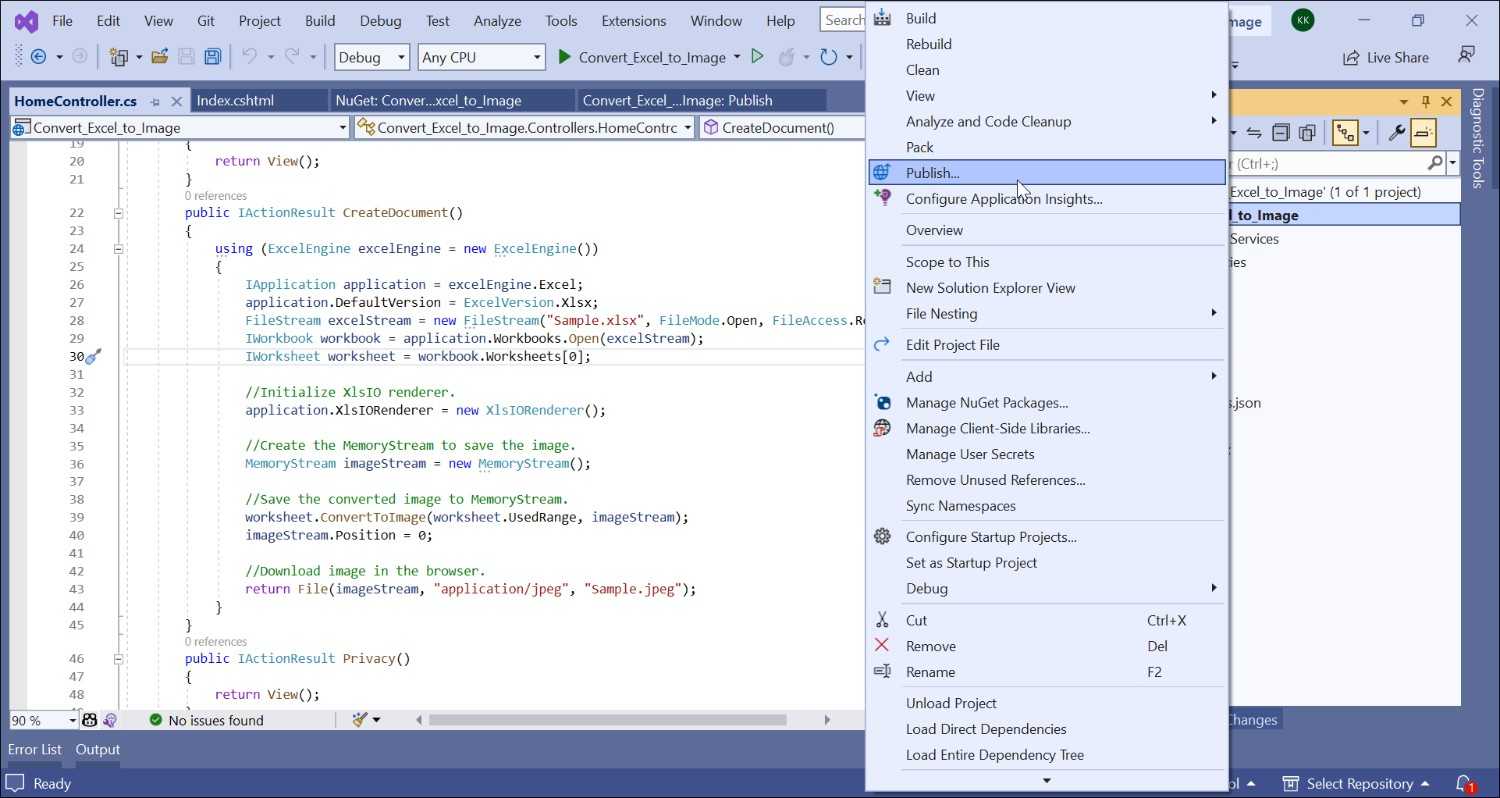Viewport: 1500px width, 798px height.
Task: Toggle Solution Explorer auto-hide pin
Action: pyautogui.click(x=1426, y=102)
